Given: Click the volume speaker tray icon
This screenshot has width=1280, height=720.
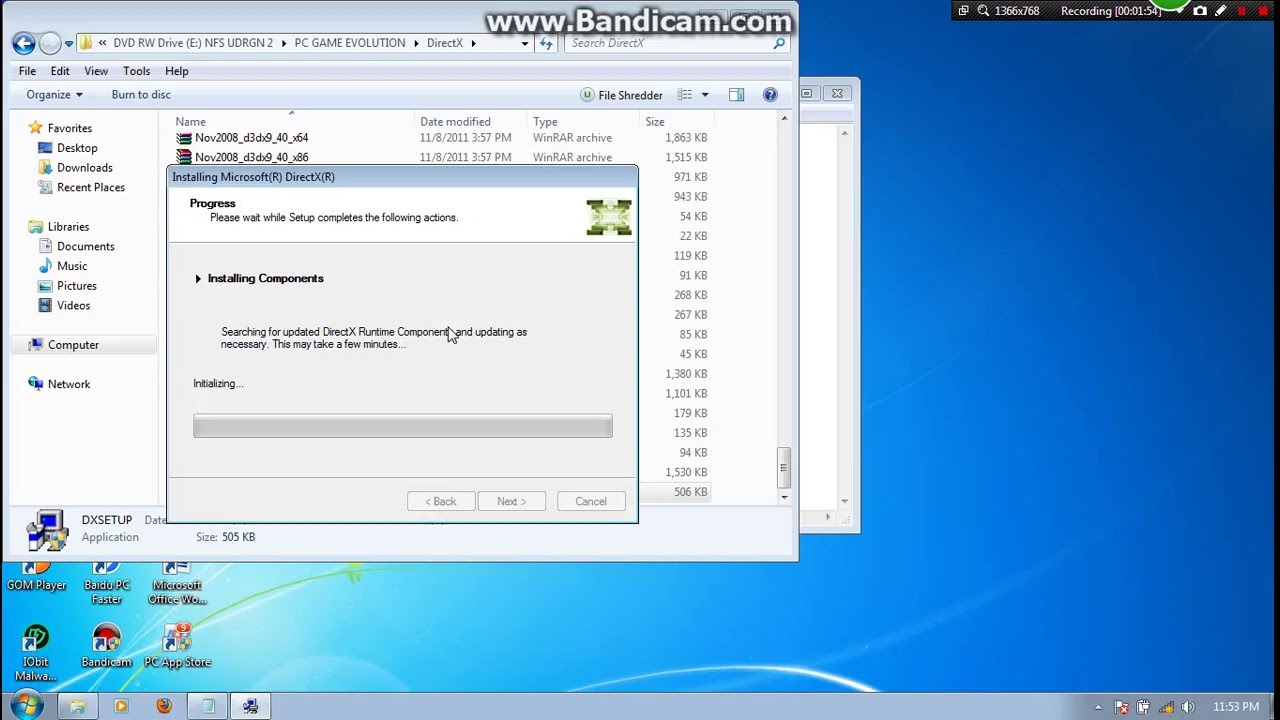Looking at the screenshot, I should point(1188,707).
